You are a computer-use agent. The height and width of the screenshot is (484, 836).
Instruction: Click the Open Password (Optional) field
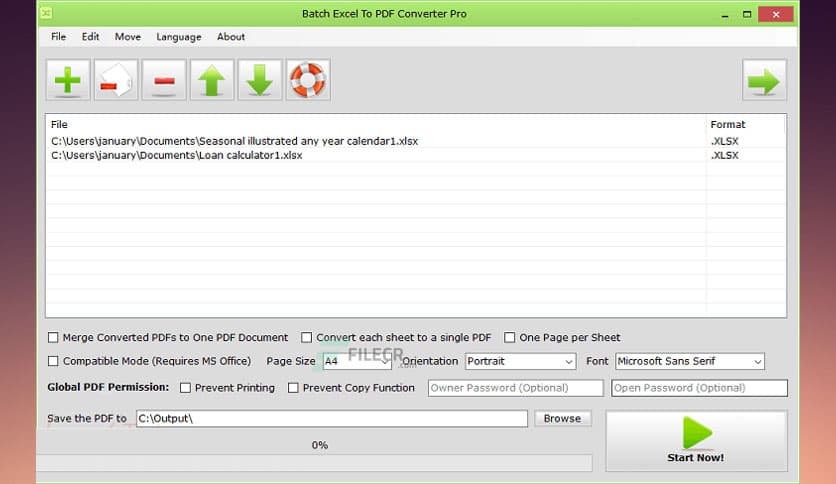[x=699, y=388]
